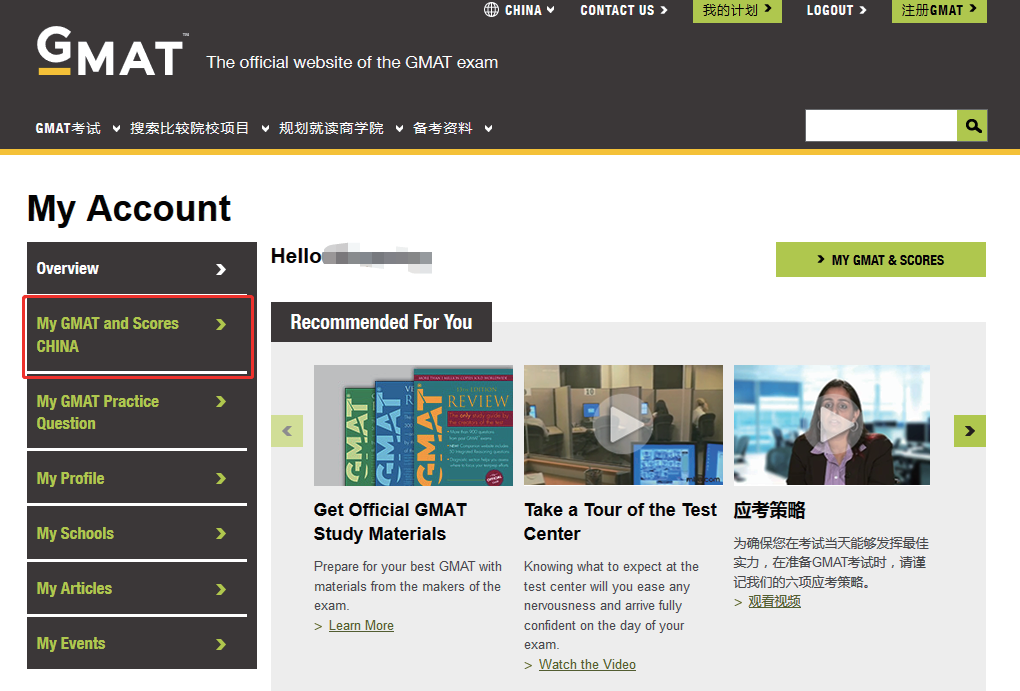Click the MY GMAT & SCORES button
Screen dimensions: 1020x691
[x=881, y=260]
